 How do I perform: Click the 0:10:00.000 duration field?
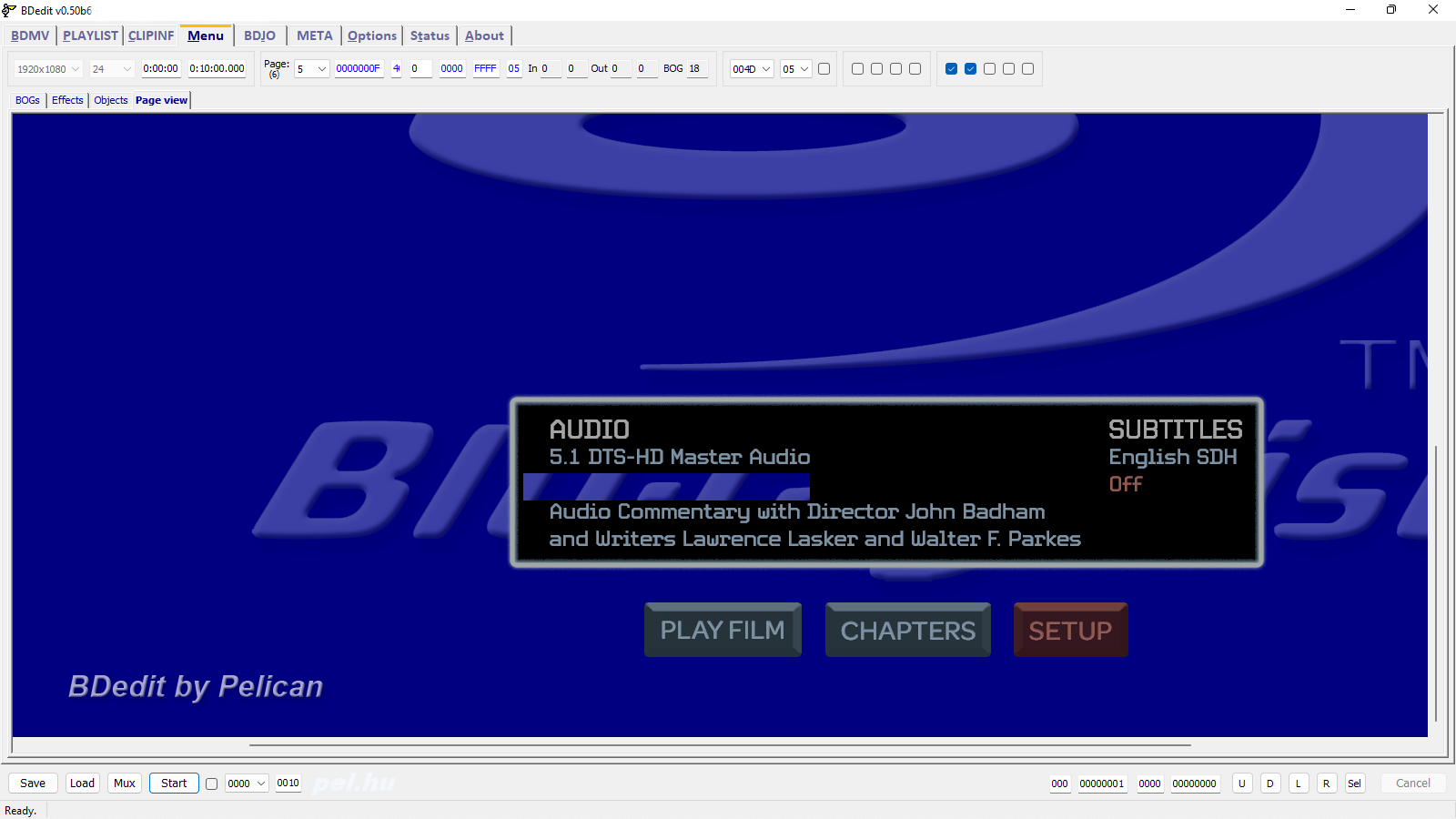pyautogui.click(x=217, y=69)
